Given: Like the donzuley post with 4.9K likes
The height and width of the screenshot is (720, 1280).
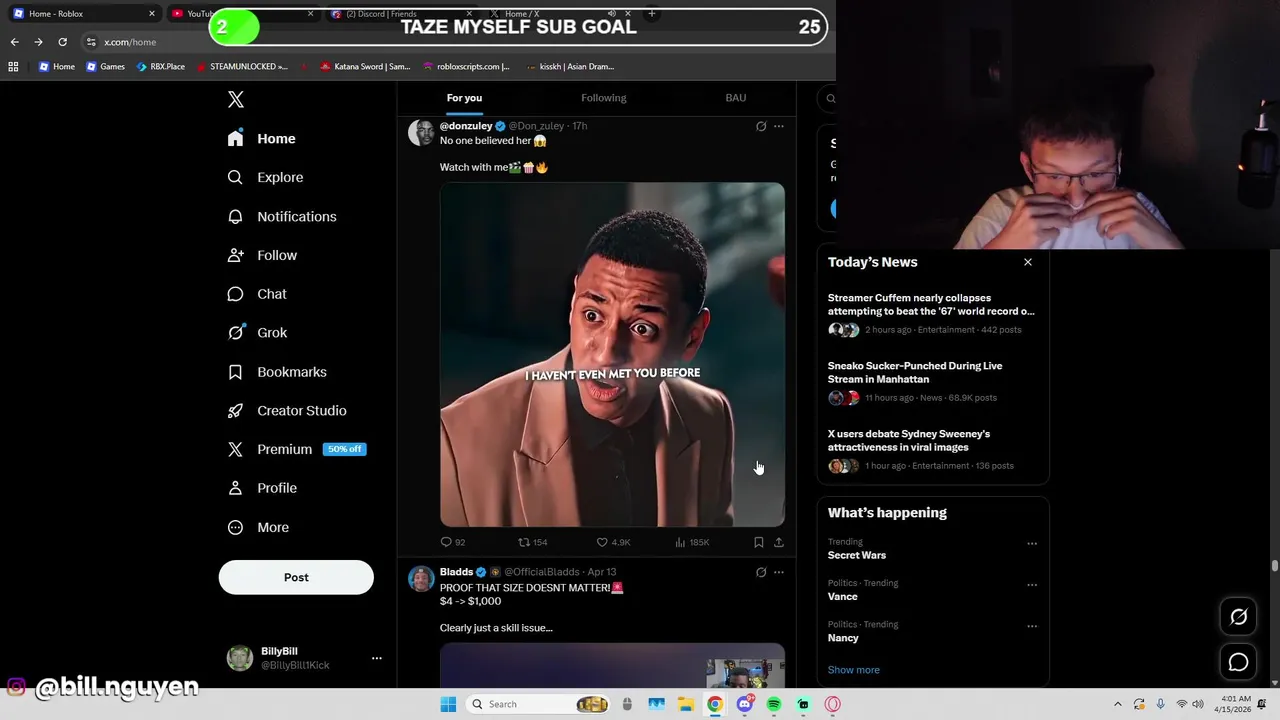Looking at the screenshot, I should [613, 542].
